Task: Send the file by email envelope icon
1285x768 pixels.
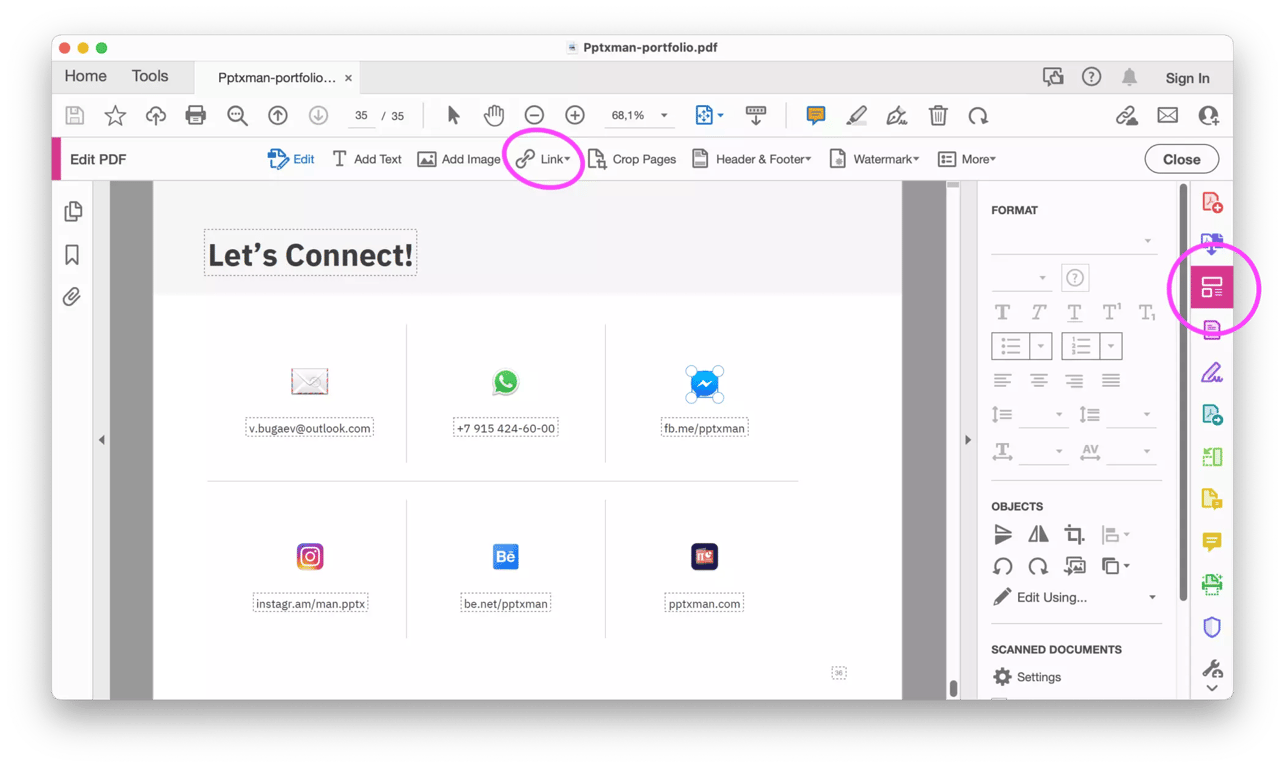Action: 1167,116
